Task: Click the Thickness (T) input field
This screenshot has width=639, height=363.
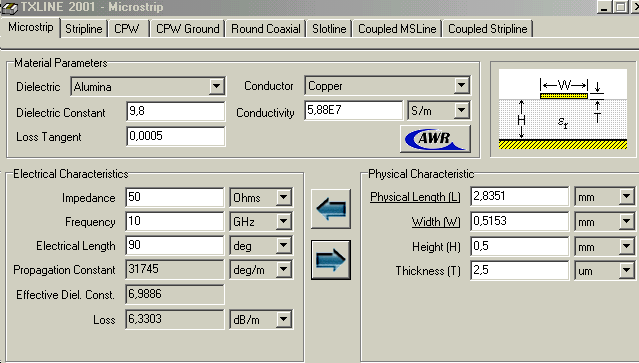Action: click(x=520, y=270)
